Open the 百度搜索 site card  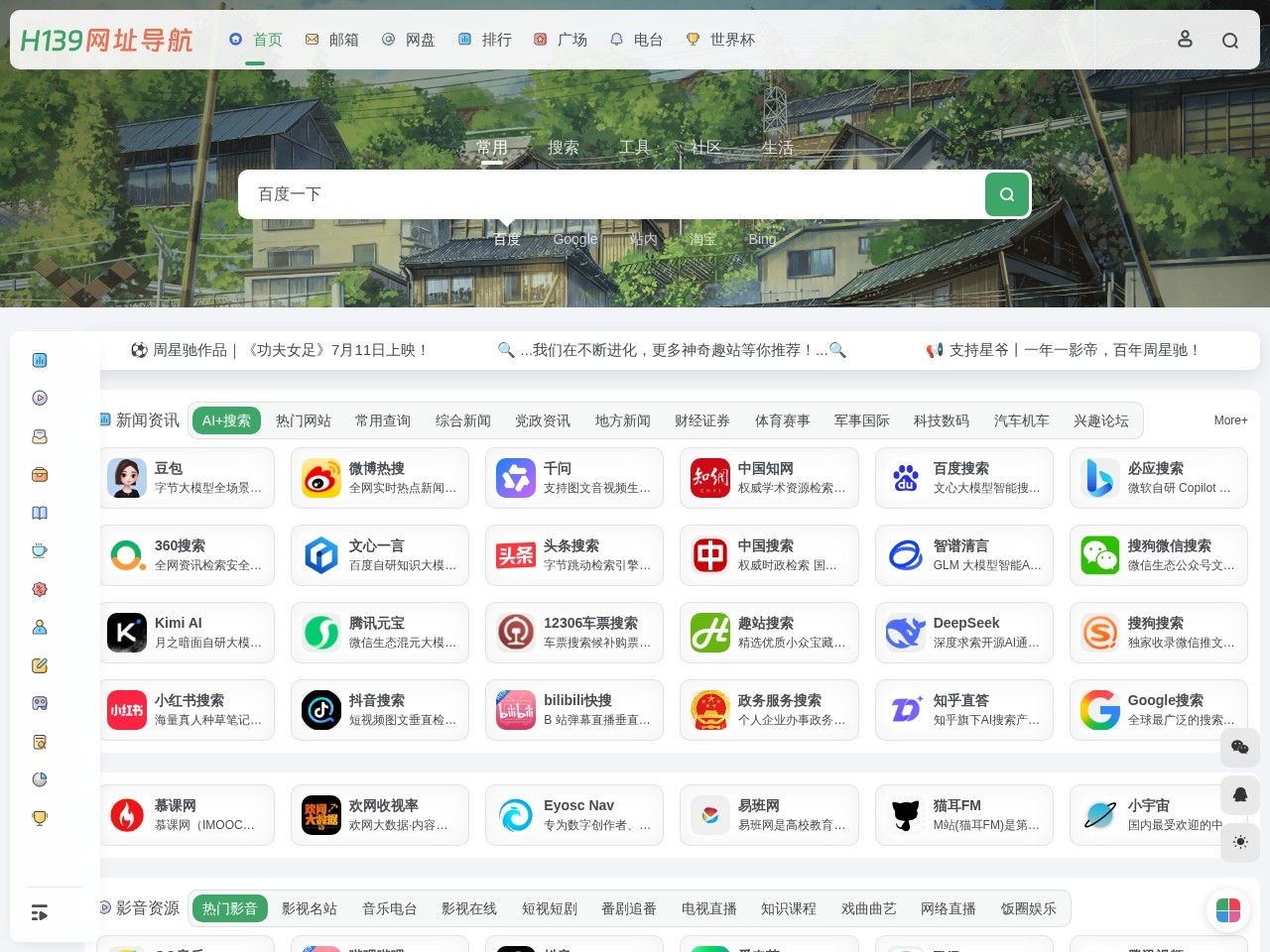[x=964, y=478]
